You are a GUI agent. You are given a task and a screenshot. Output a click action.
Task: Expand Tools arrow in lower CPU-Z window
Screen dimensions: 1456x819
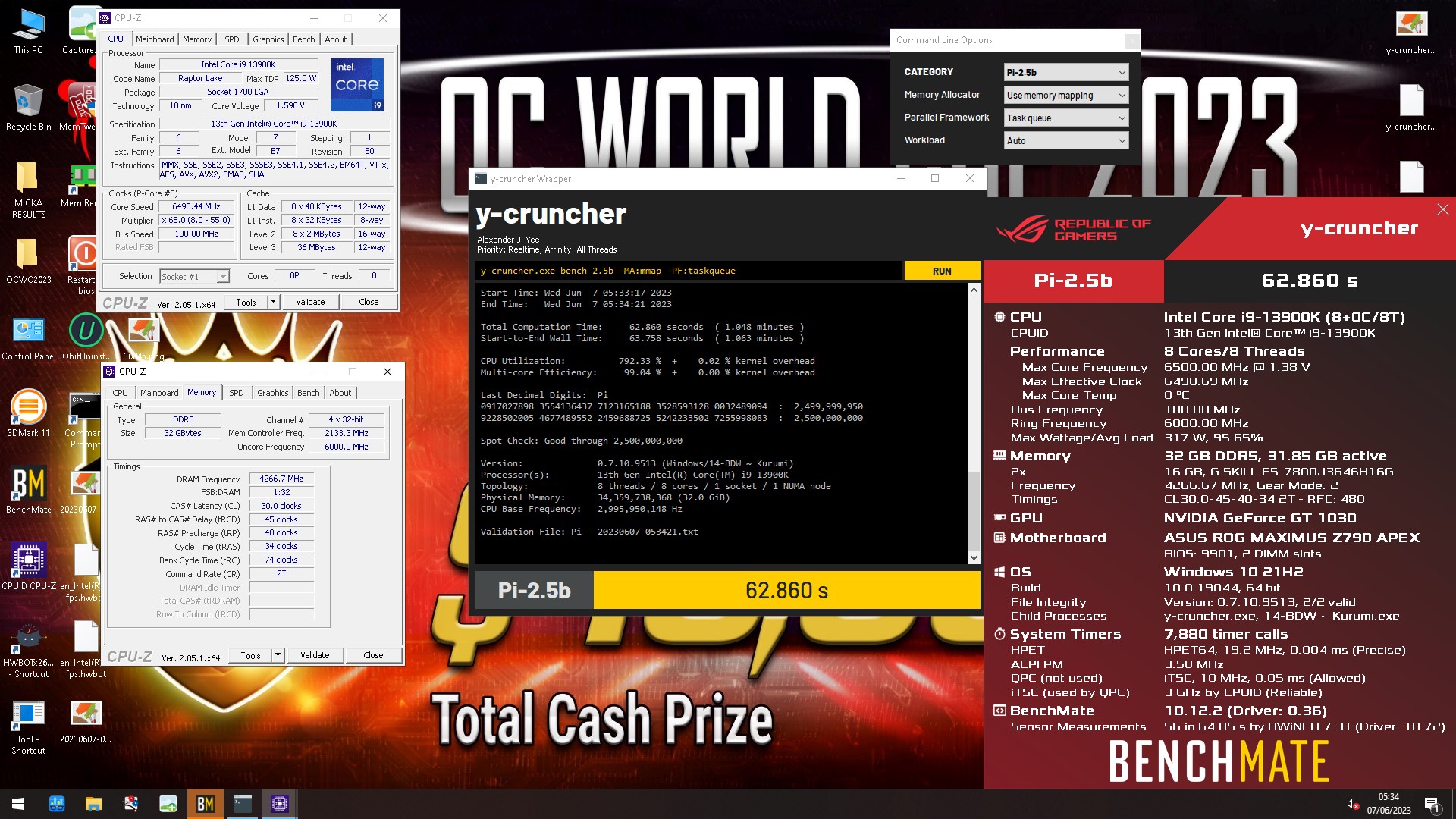(x=278, y=655)
